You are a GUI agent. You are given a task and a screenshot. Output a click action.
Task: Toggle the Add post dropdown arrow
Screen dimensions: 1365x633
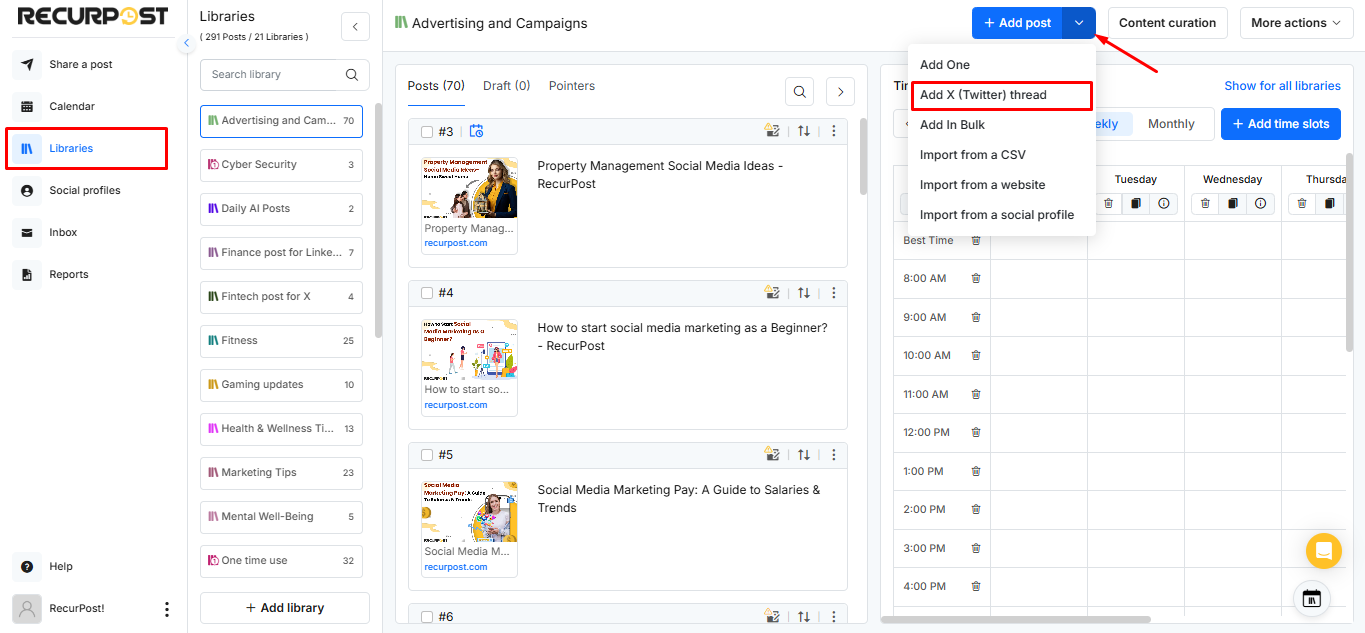[1079, 23]
